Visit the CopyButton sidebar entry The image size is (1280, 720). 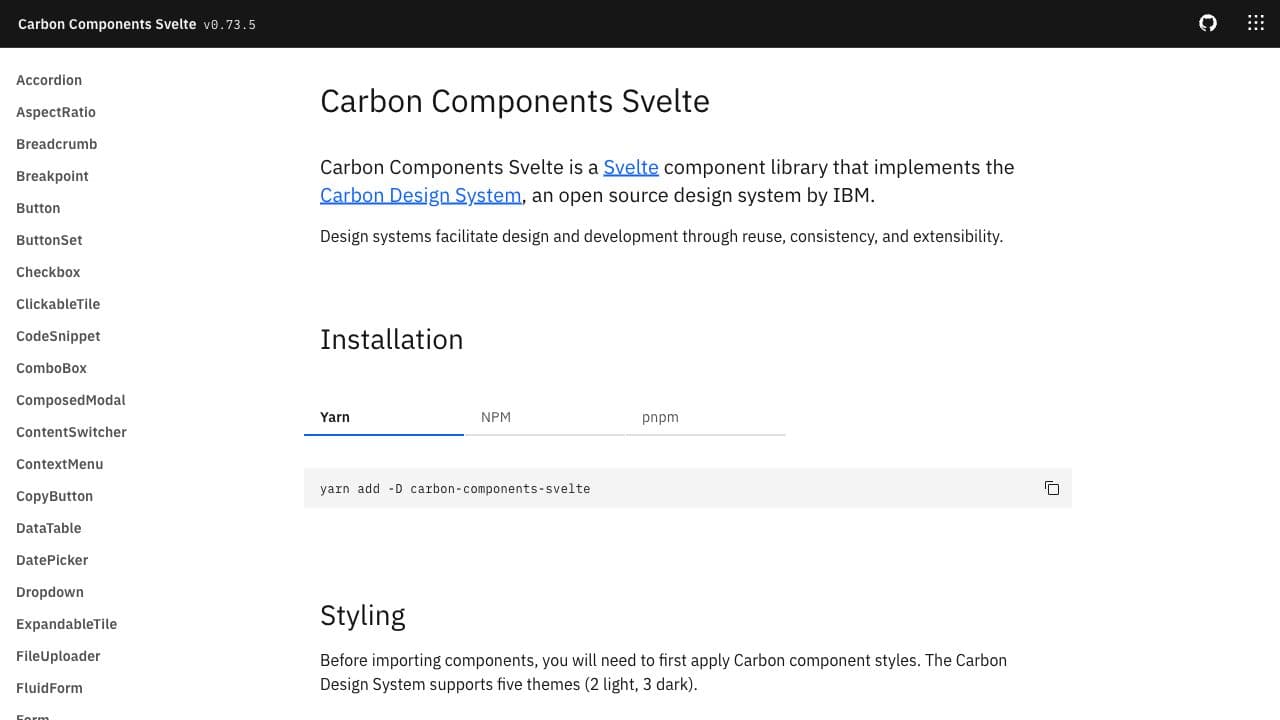point(54,496)
